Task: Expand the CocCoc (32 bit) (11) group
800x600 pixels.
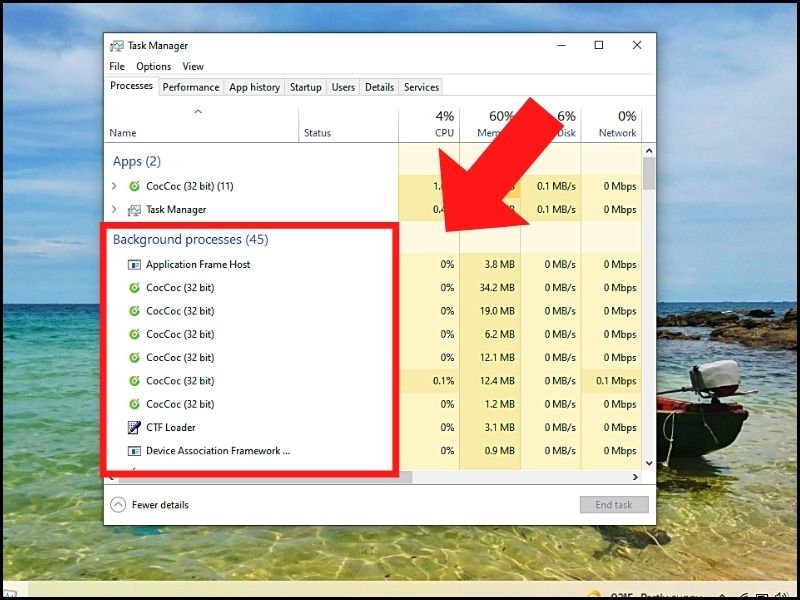Action: [x=114, y=186]
